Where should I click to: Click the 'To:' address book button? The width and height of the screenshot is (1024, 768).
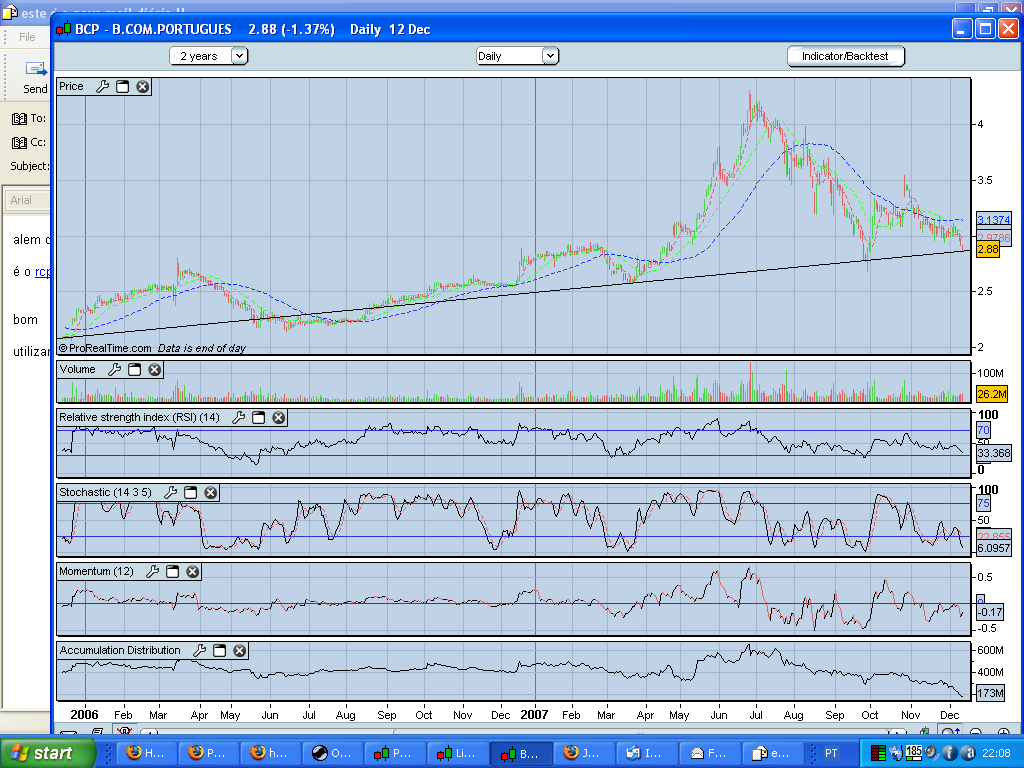point(29,118)
